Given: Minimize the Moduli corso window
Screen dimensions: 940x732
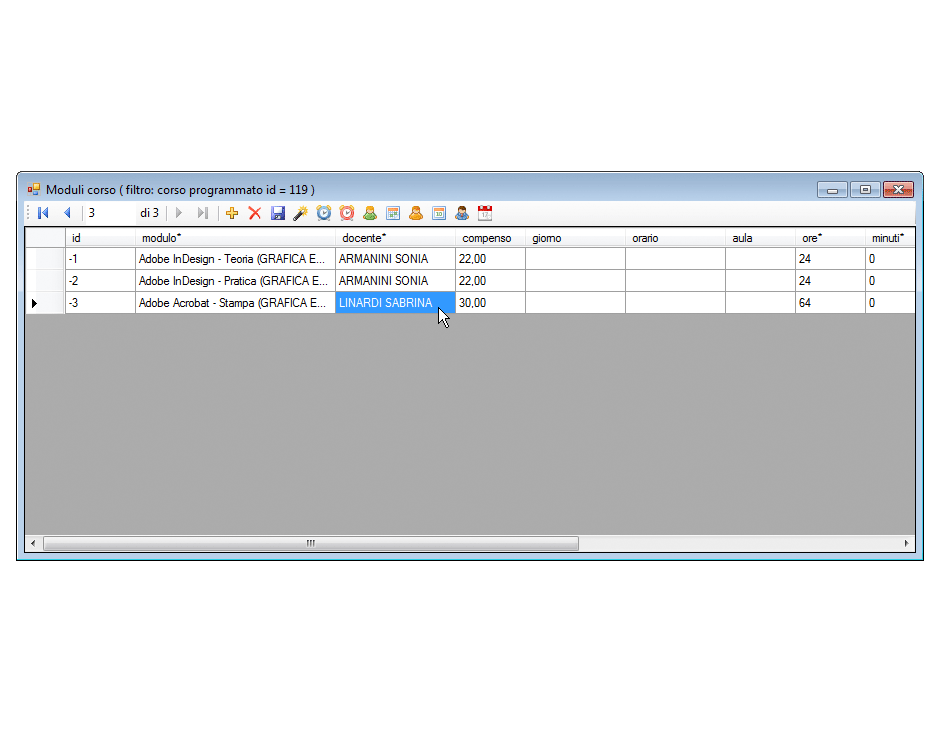Looking at the screenshot, I should (x=832, y=189).
